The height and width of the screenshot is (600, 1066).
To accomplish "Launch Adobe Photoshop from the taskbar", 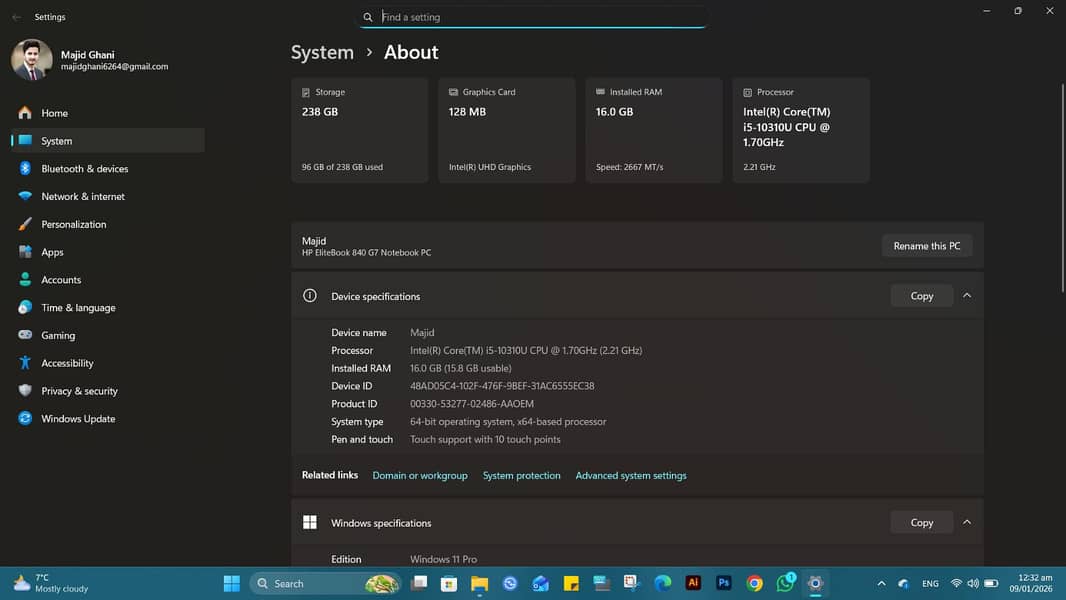I will [x=724, y=583].
